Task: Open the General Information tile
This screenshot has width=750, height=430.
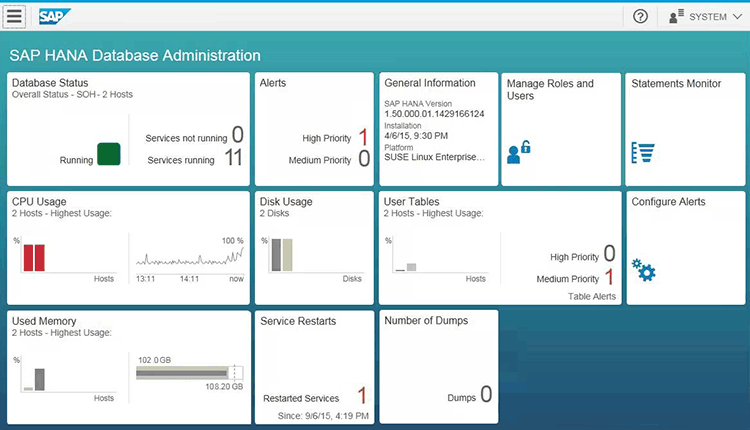Action: point(437,128)
